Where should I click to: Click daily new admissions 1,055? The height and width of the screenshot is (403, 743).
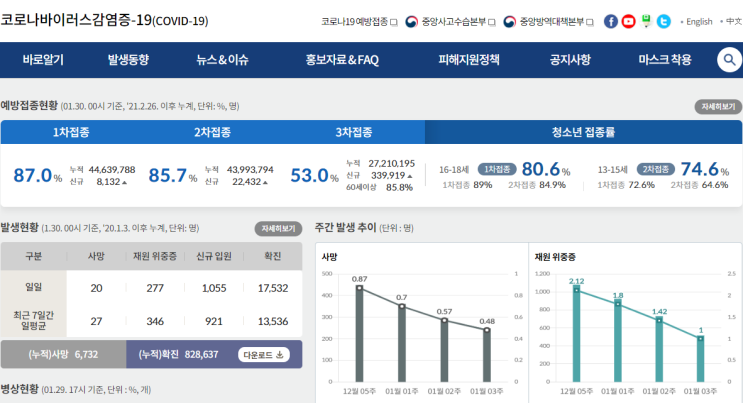point(214,288)
